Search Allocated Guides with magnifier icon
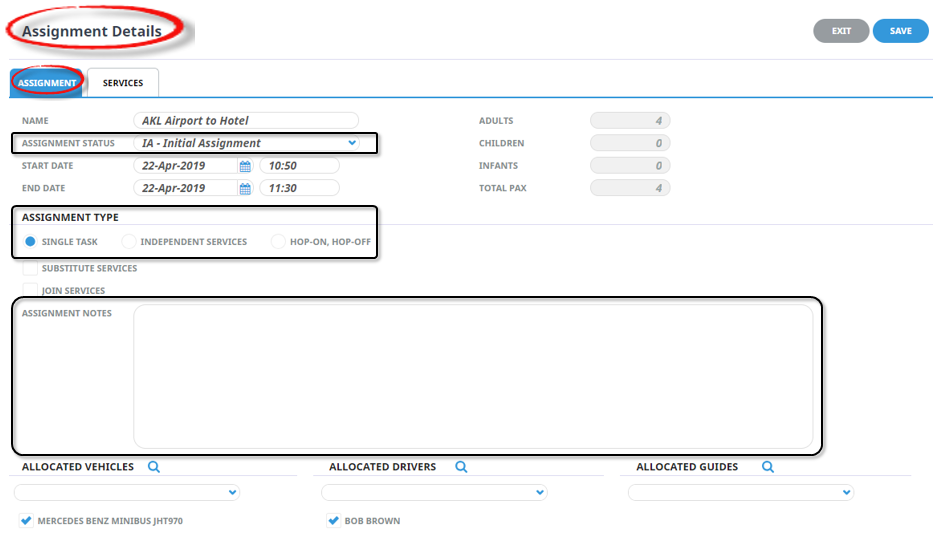The width and height of the screenshot is (940, 548). (768, 467)
